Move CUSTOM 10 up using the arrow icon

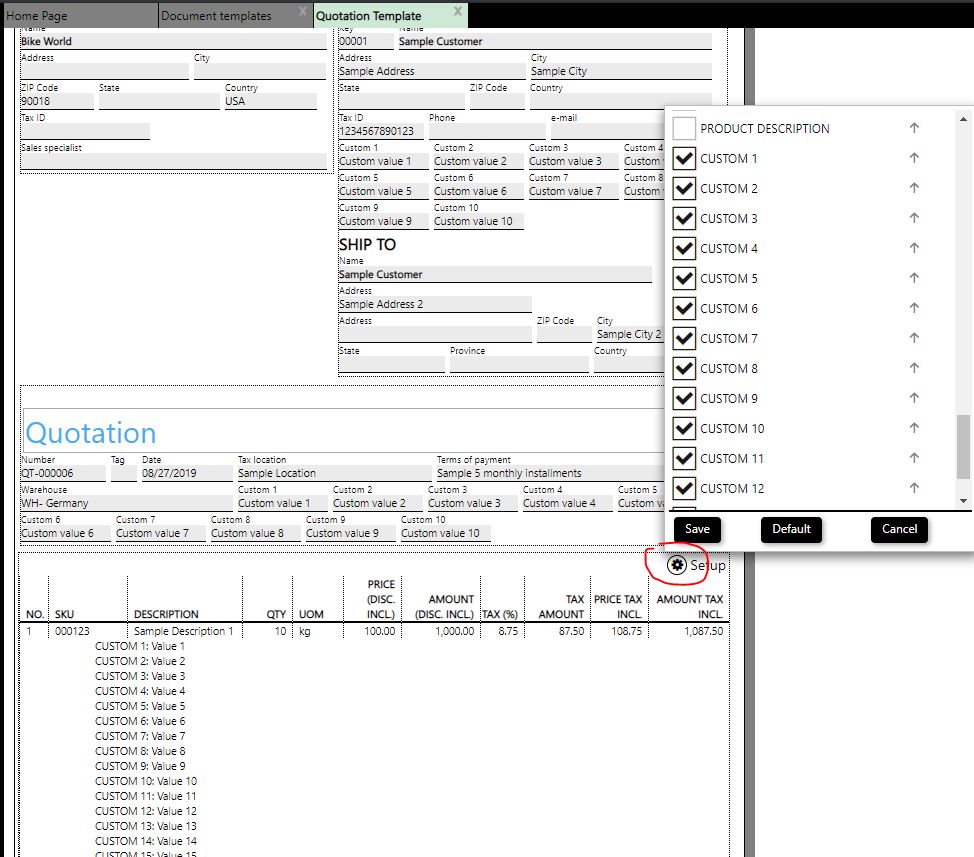(914, 428)
